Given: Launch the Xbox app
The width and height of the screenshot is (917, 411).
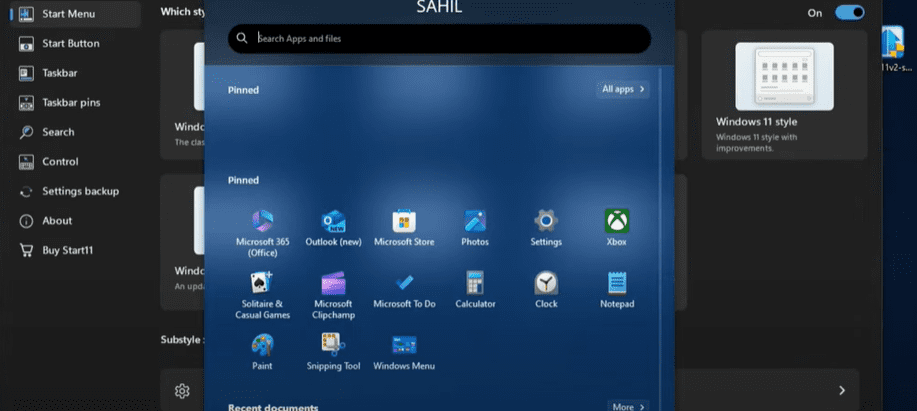Looking at the screenshot, I should pyautogui.click(x=616, y=221).
